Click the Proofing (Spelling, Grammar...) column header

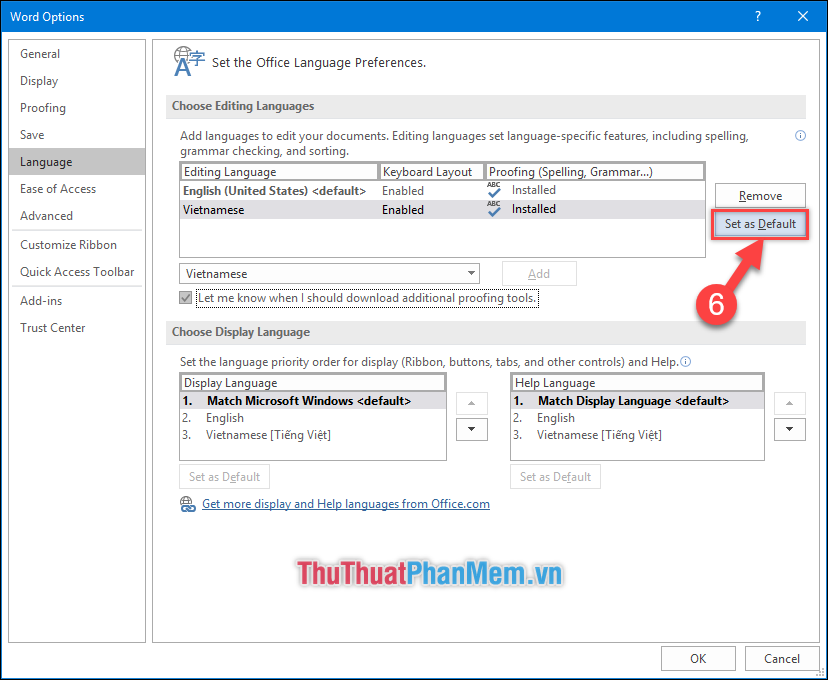click(595, 172)
